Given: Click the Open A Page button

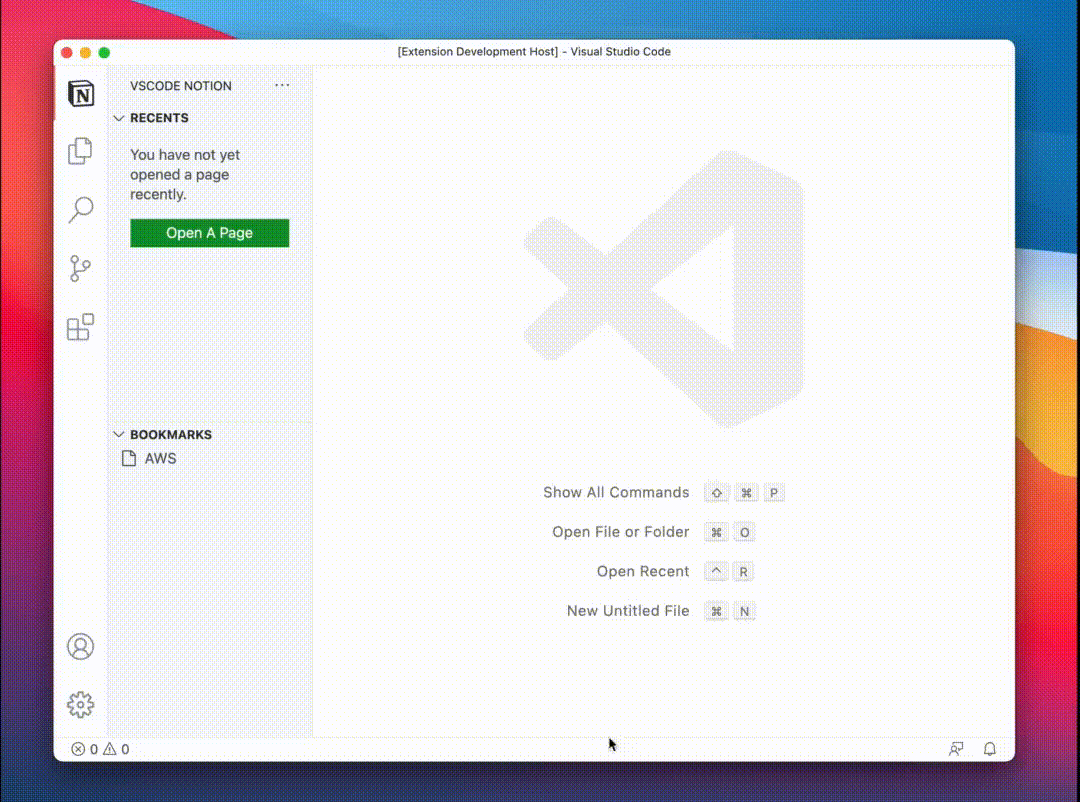Looking at the screenshot, I should tap(209, 233).
